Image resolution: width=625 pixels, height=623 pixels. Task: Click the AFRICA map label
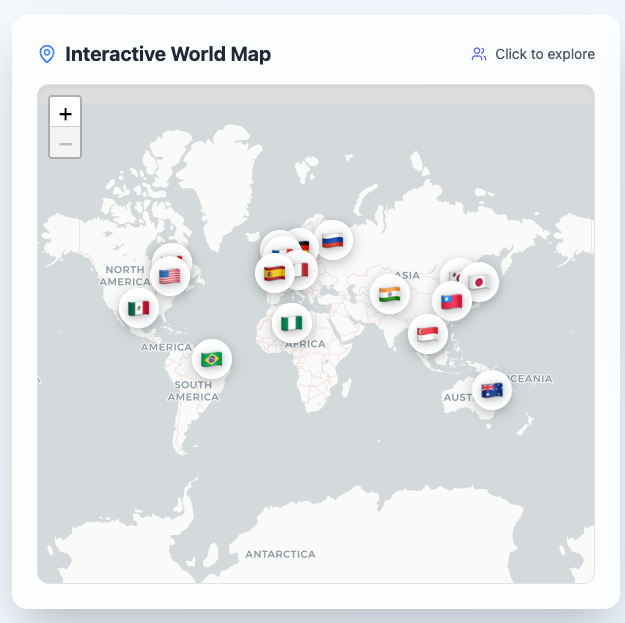(305, 344)
